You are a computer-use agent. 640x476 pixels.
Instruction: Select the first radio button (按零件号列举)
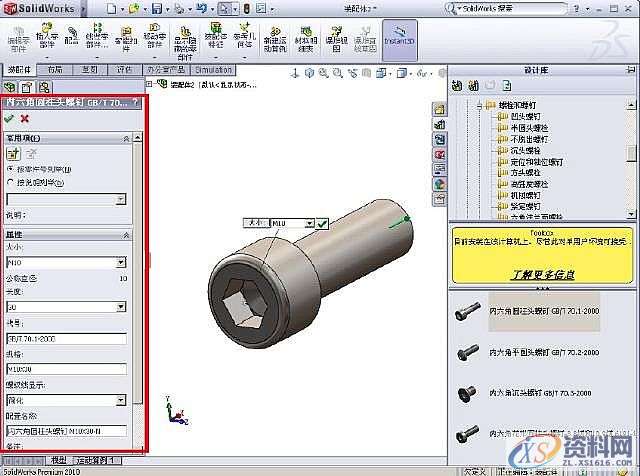(11, 169)
